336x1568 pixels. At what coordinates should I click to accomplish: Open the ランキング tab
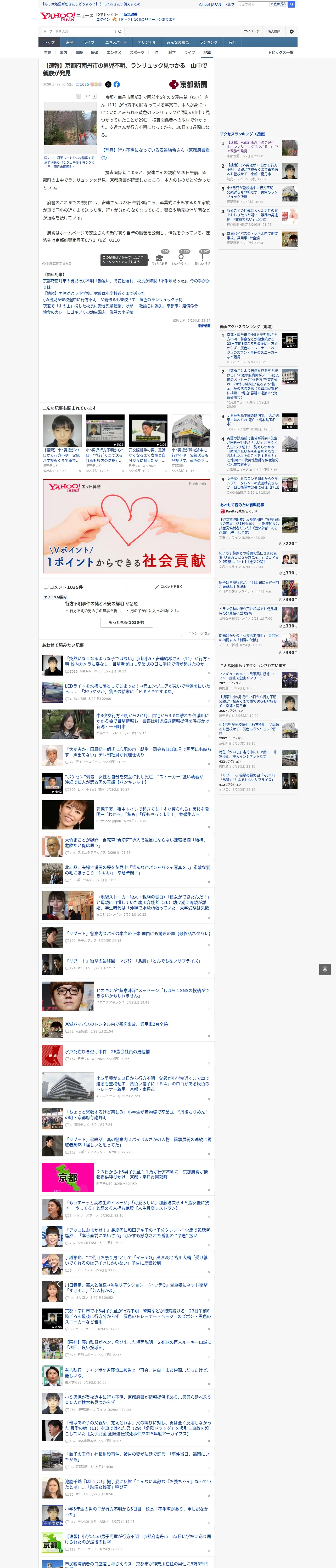pos(209,43)
